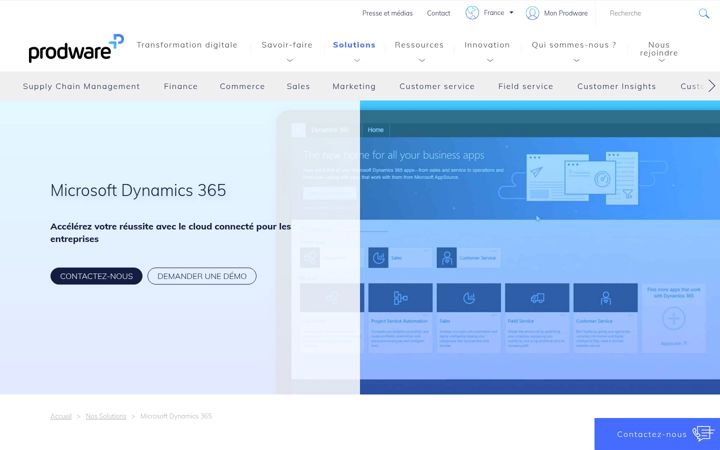
Task: Expand the Solutions menu chevron
Action: (x=357, y=60)
